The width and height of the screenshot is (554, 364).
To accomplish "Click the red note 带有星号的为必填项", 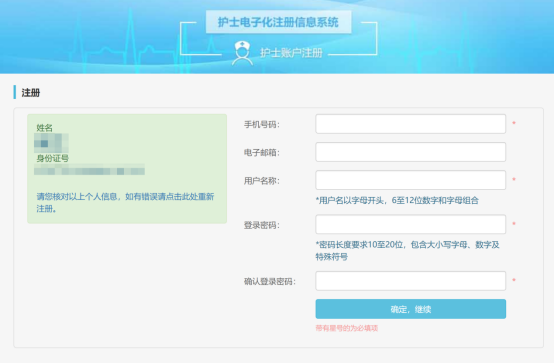I will tap(347, 328).
